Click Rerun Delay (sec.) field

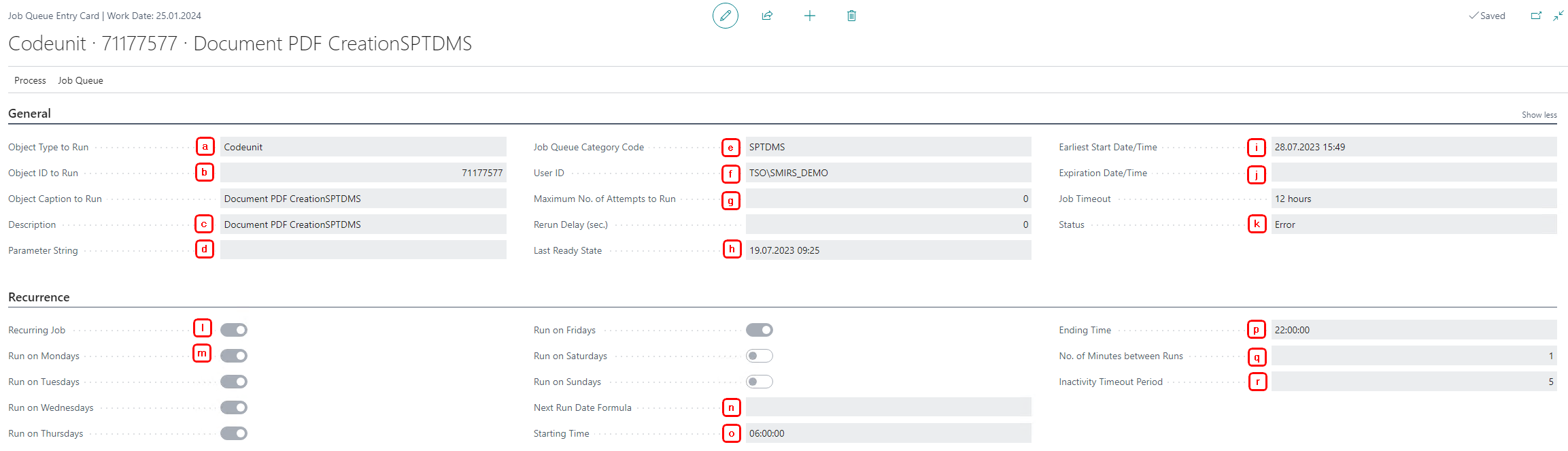pos(889,224)
